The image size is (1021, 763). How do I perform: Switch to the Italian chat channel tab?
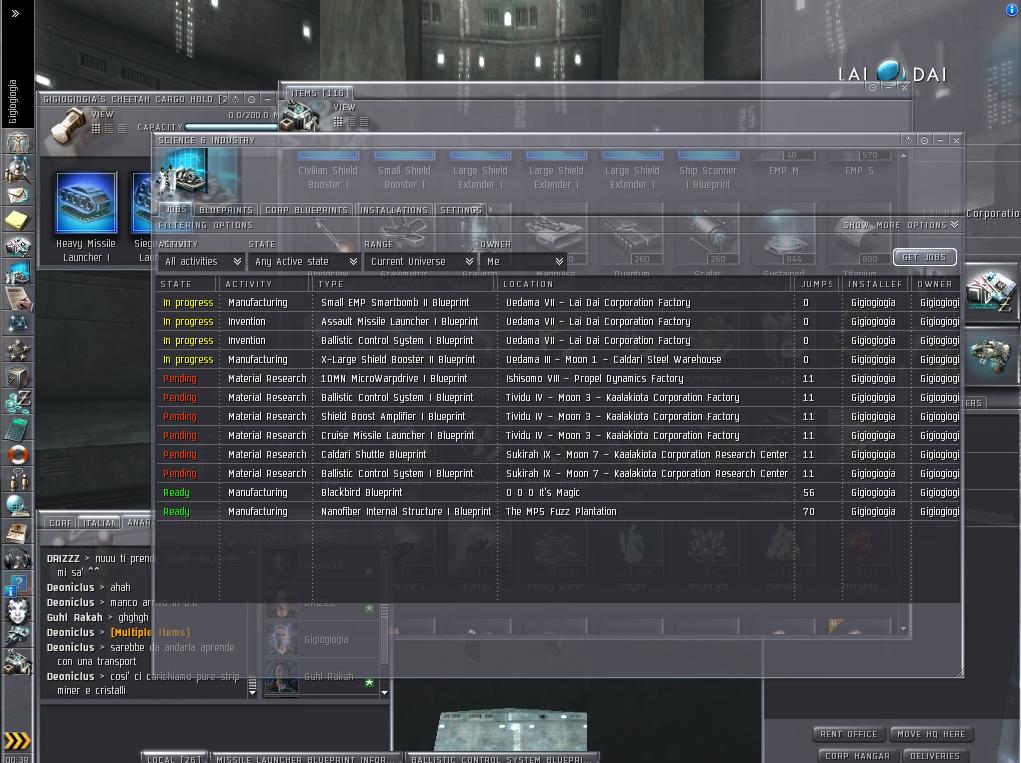click(x=99, y=523)
